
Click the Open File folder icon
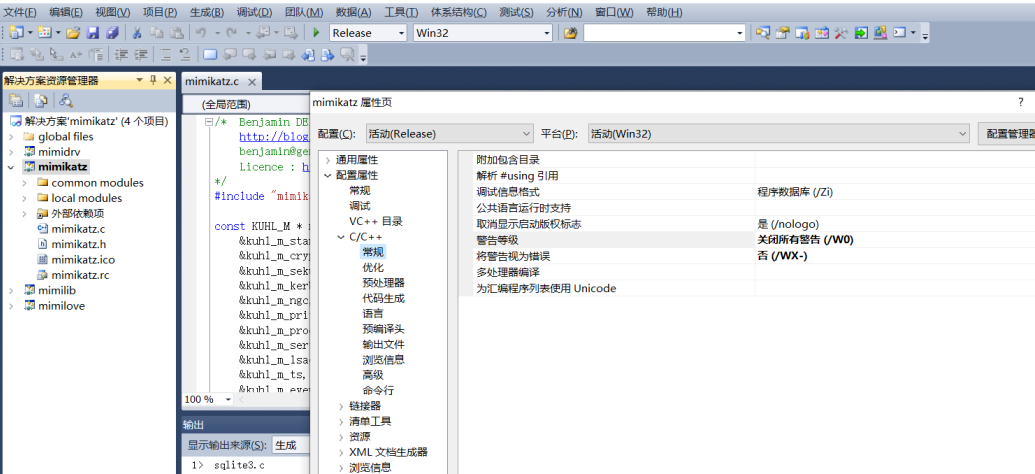73,32
